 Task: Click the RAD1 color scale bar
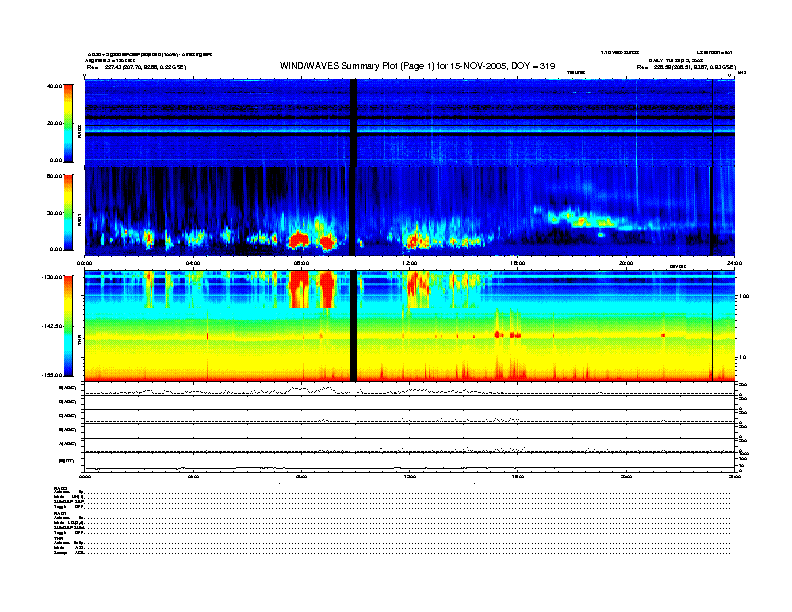[68, 212]
